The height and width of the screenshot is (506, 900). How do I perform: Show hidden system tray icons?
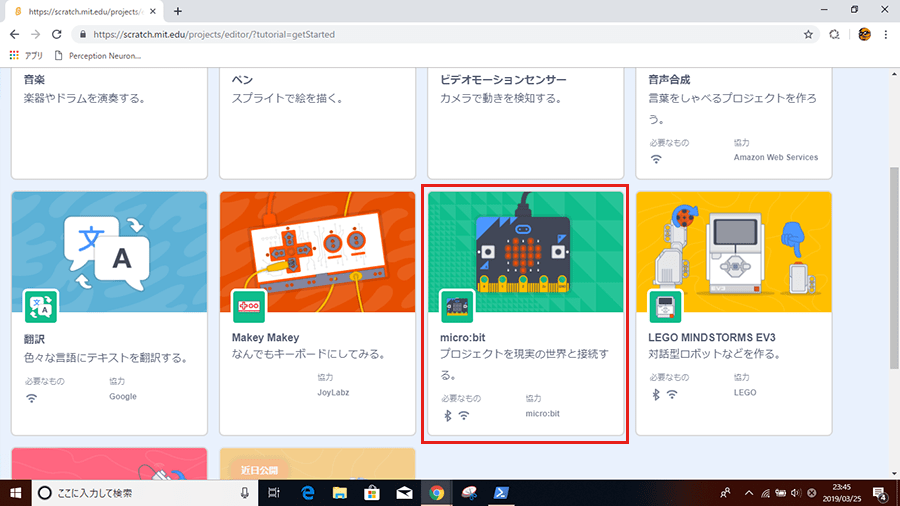(749, 493)
